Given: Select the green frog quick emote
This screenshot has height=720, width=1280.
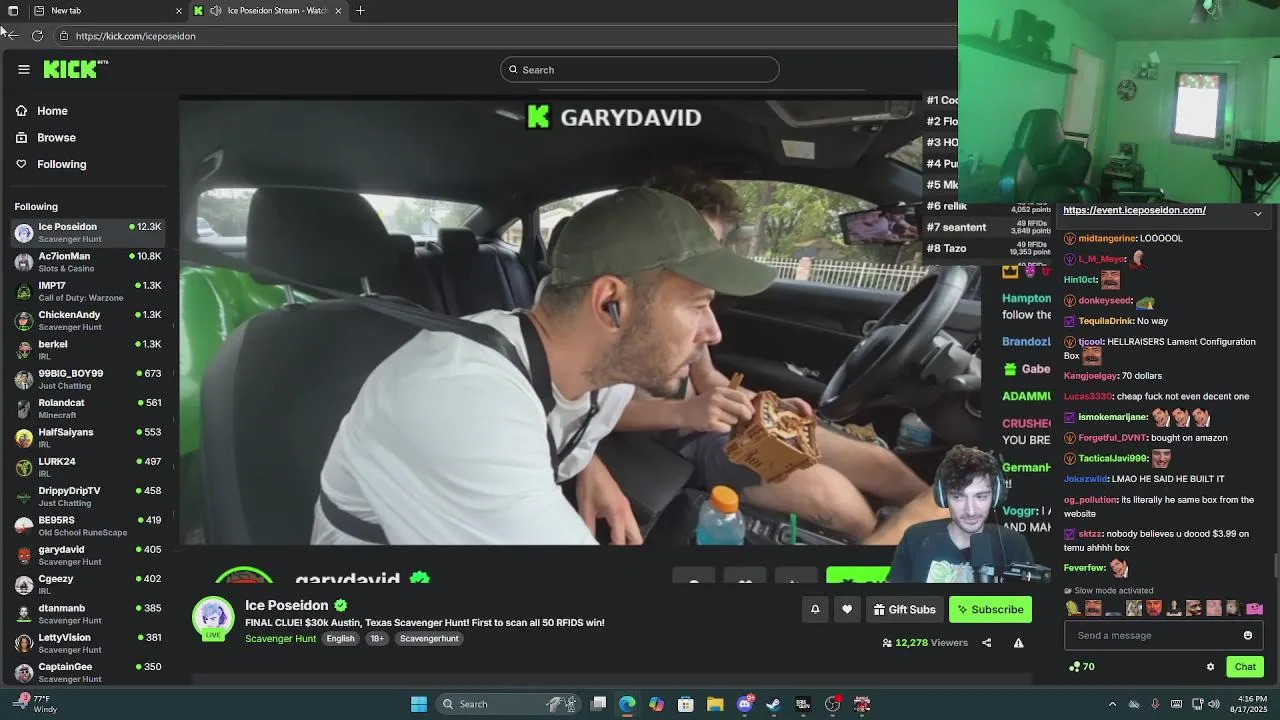Looking at the screenshot, I should coord(1073,608).
